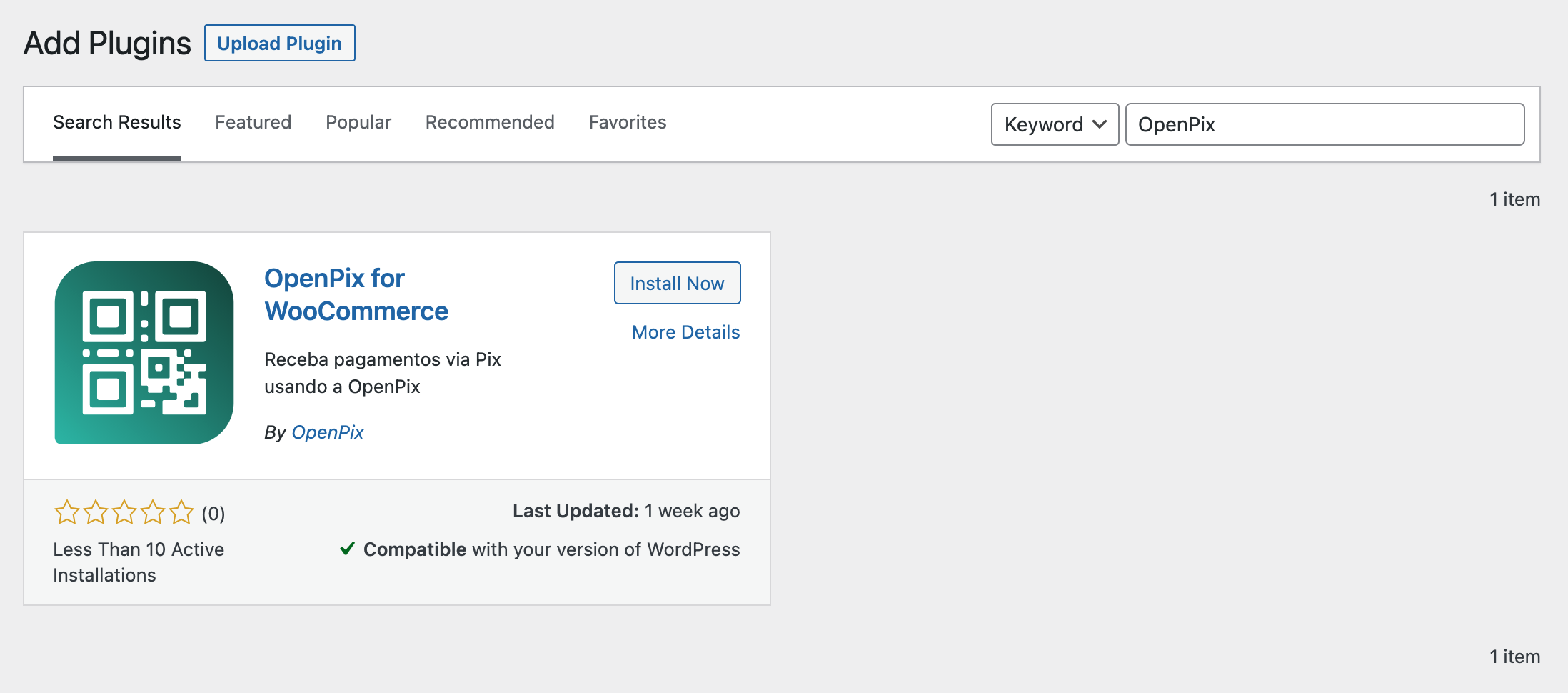Click the third rating star
Image resolution: width=1568 pixels, height=693 pixels.
124,512
